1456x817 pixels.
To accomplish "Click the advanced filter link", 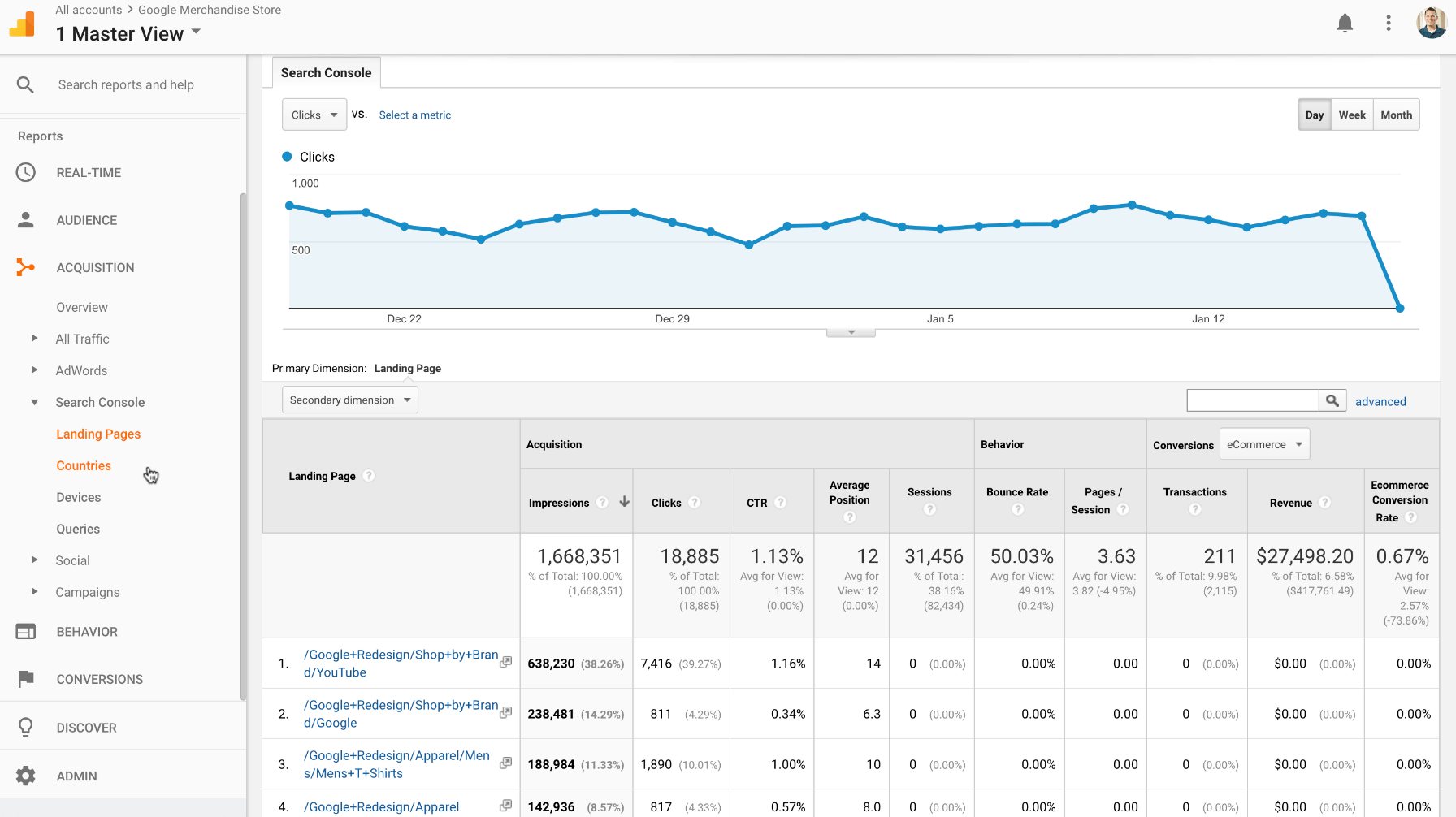I will [1380, 401].
